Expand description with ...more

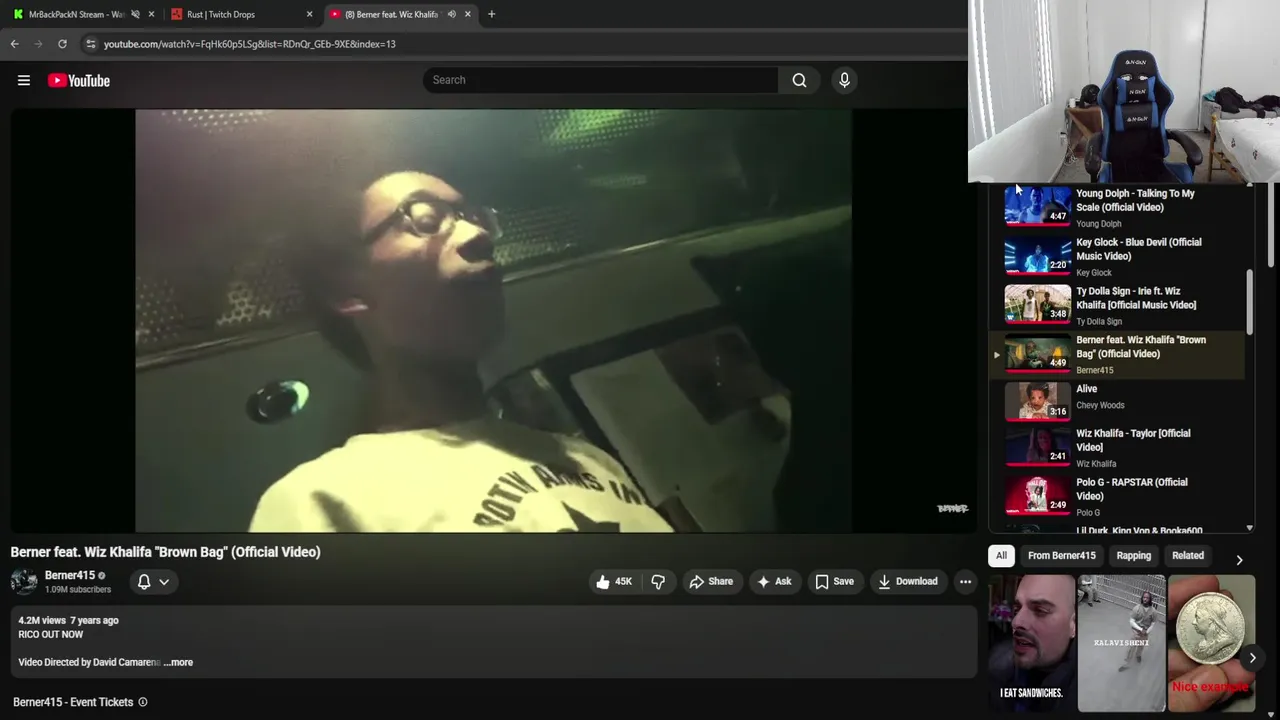[x=178, y=662]
